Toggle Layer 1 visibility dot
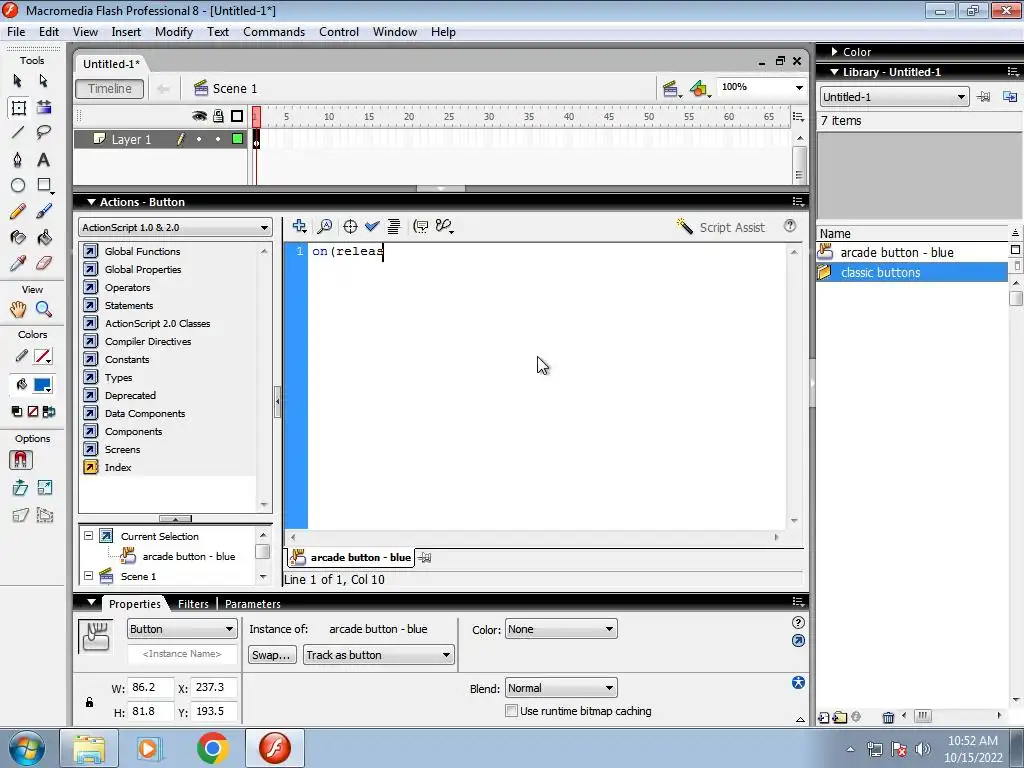This screenshot has height=768, width=1024. coord(199,139)
